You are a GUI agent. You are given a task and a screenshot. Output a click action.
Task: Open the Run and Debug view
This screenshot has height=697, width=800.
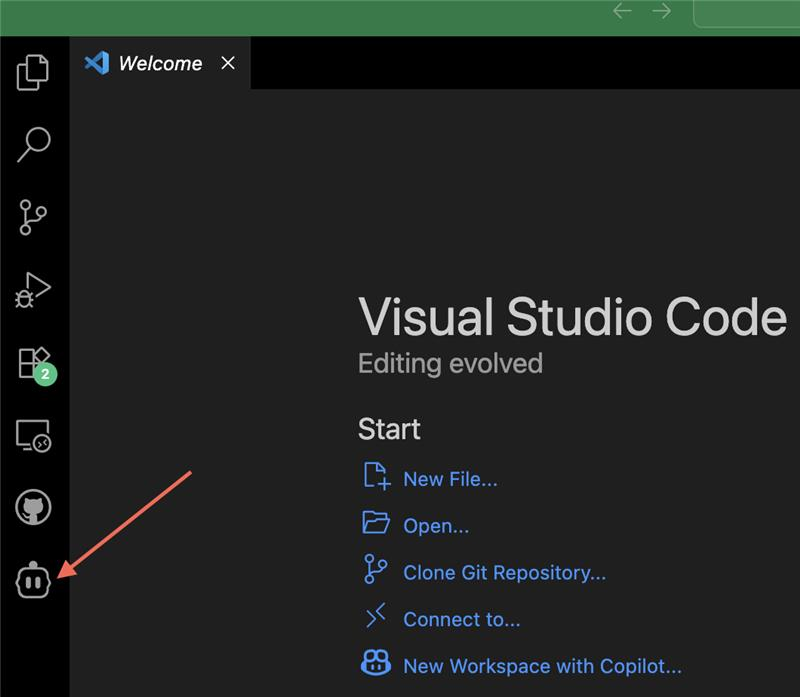tap(33, 290)
